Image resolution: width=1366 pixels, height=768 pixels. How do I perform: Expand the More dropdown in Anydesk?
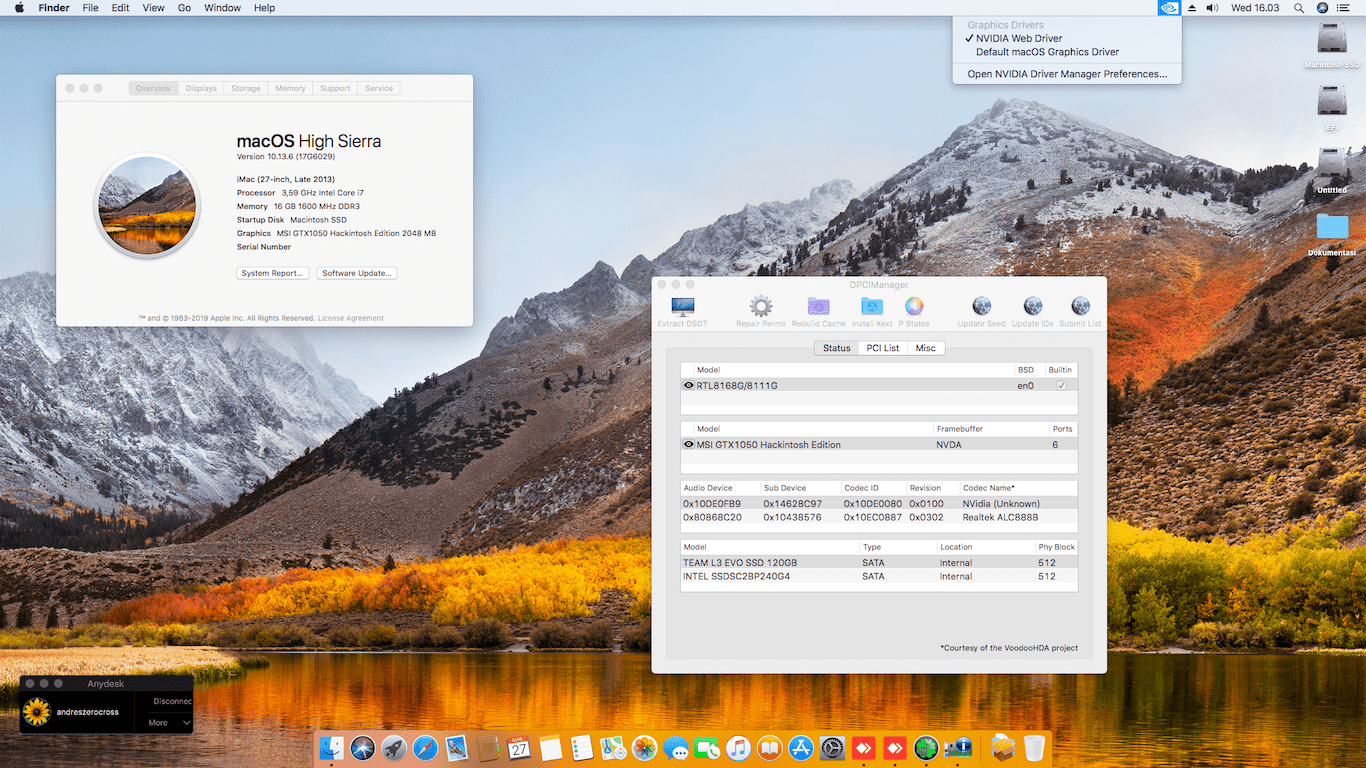click(168, 722)
